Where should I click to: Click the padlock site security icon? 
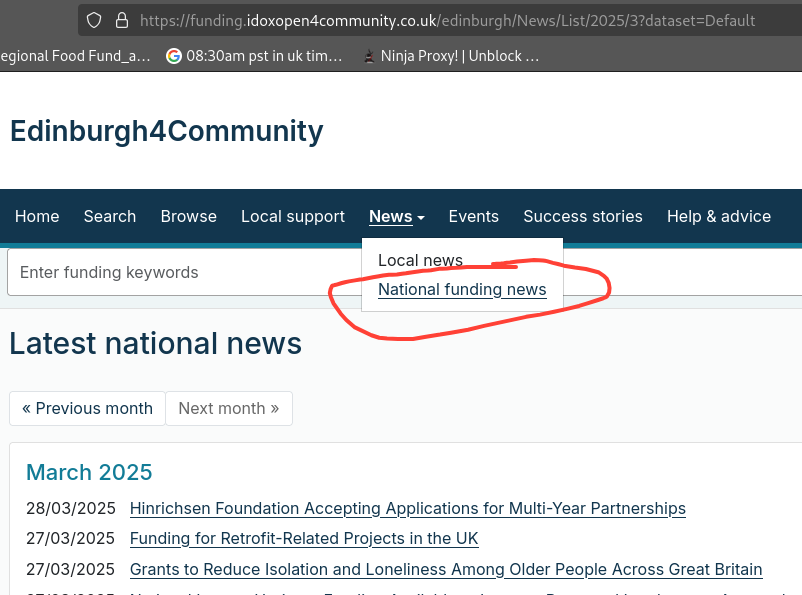[x=122, y=20]
